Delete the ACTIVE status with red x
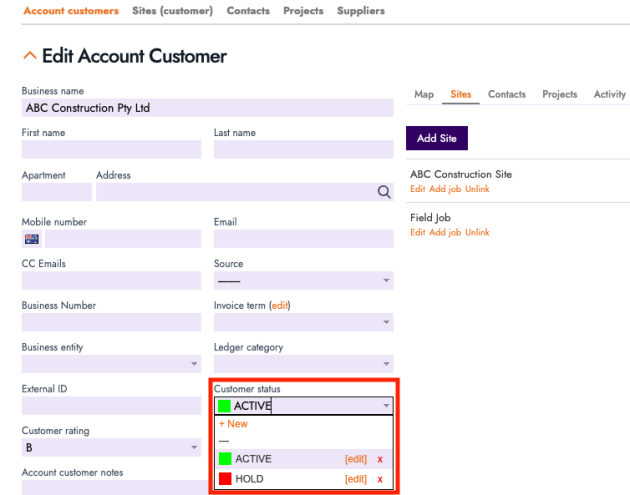 (379, 459)
